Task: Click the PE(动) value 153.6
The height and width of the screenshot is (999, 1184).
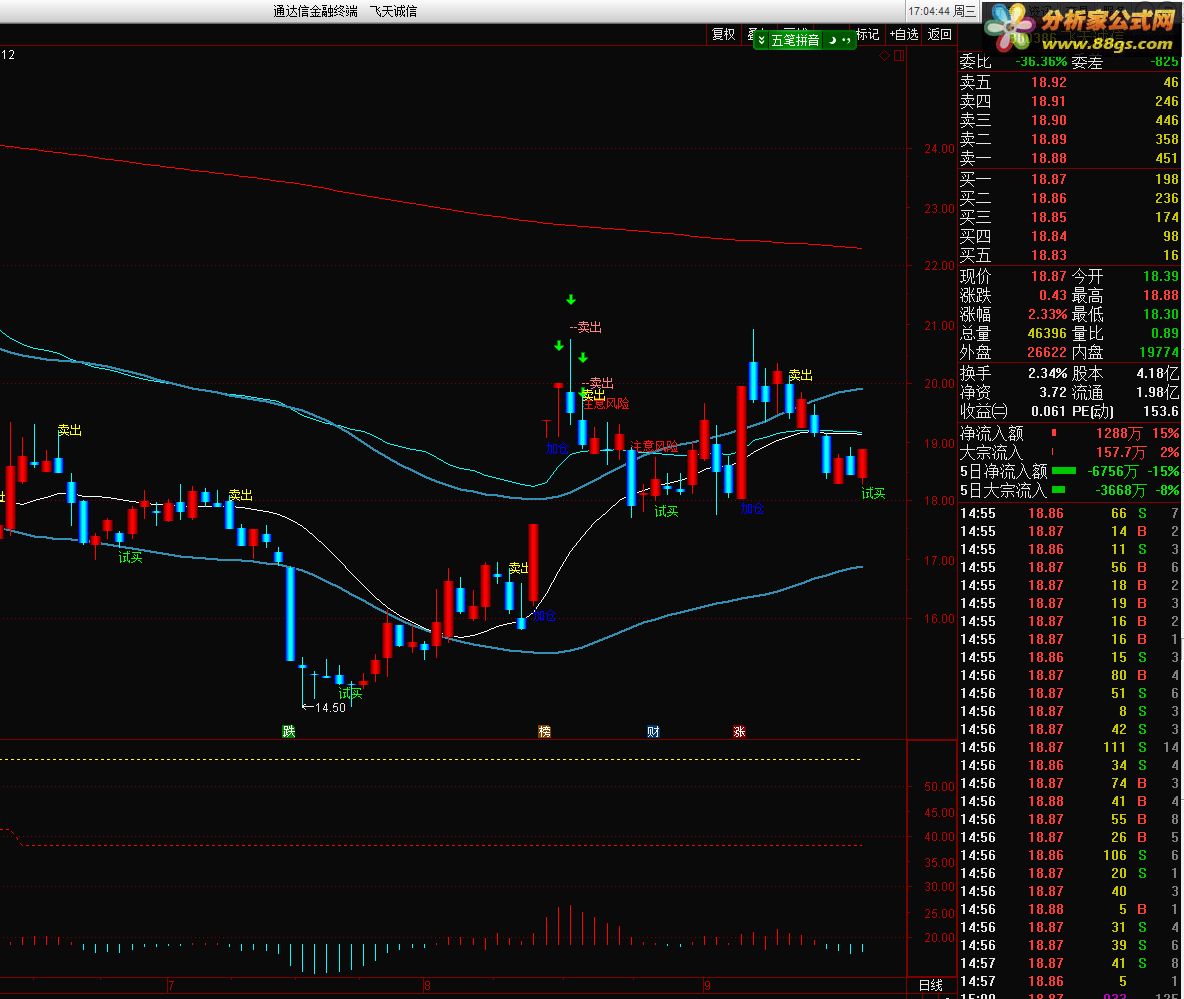Action: pos(1161,411)
